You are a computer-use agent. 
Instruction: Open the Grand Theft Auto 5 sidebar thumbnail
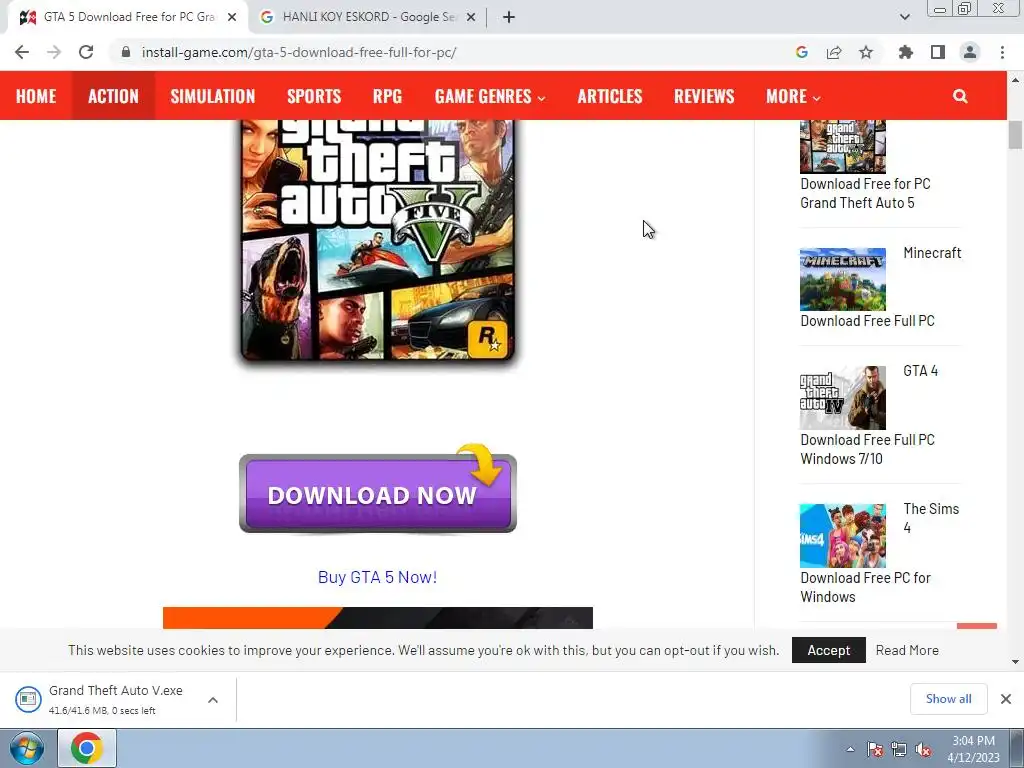(842, 146)
